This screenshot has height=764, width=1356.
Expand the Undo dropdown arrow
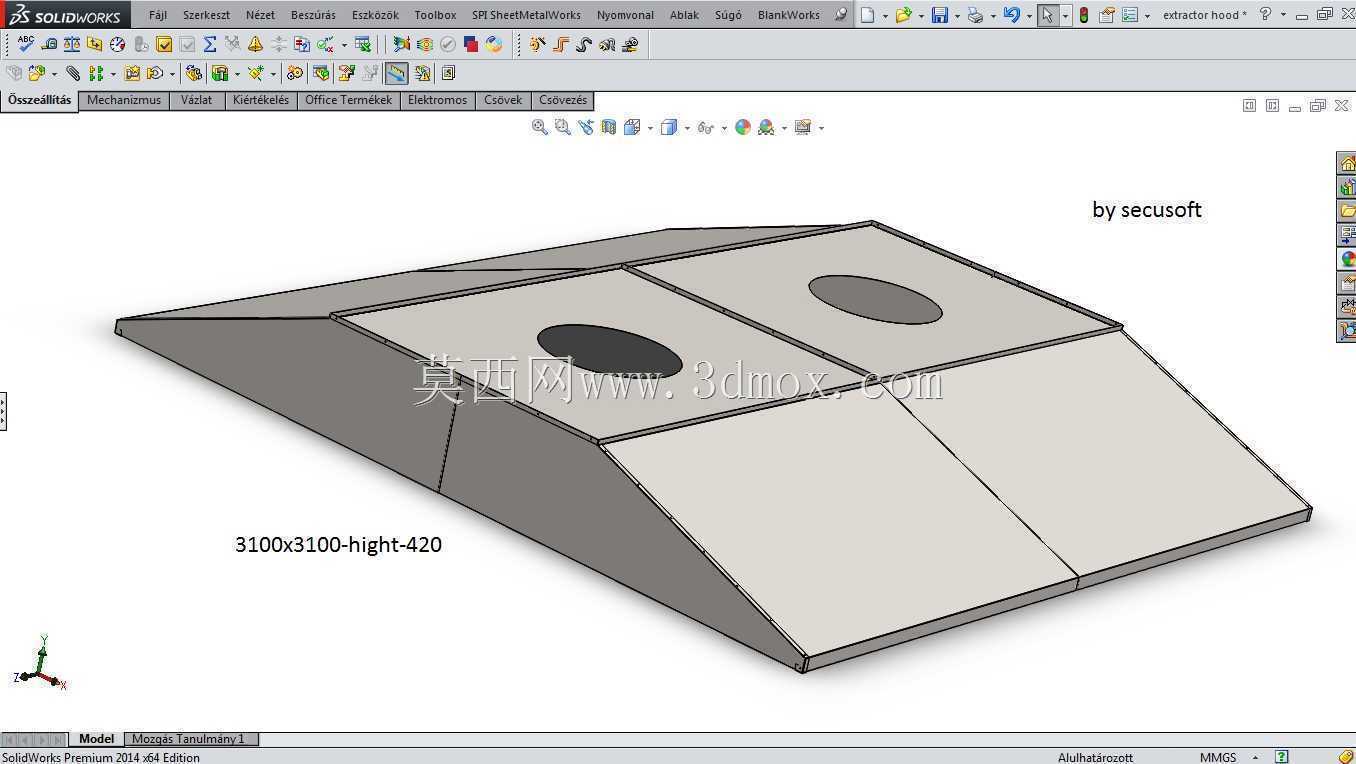(x=1029, y=16)
